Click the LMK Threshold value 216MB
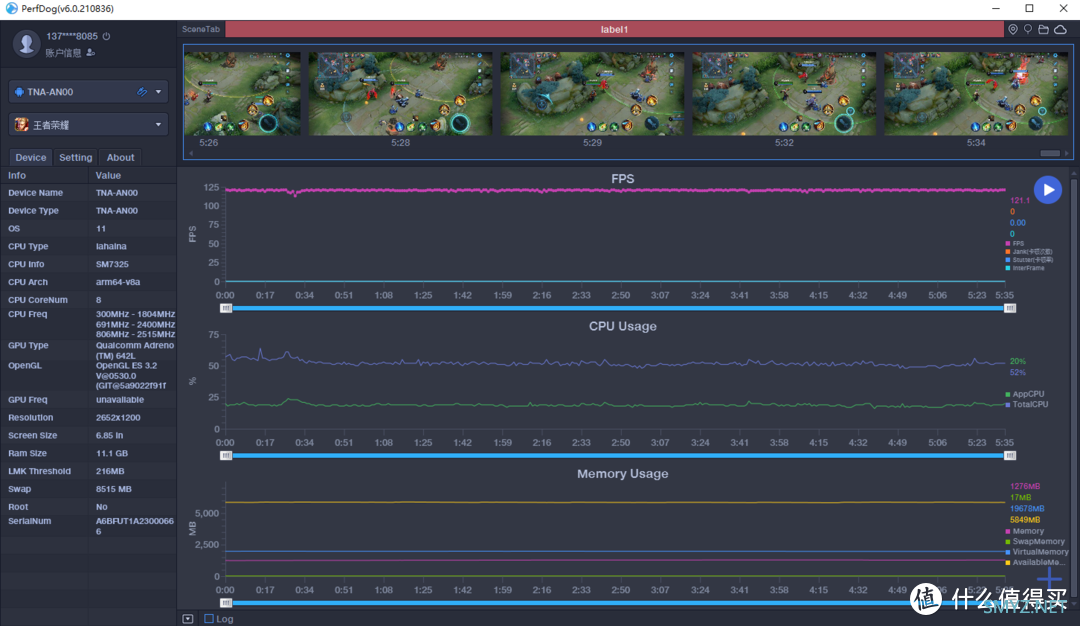Image resolution: width=1080 pixels, height=626 pixels. [110, 472]
